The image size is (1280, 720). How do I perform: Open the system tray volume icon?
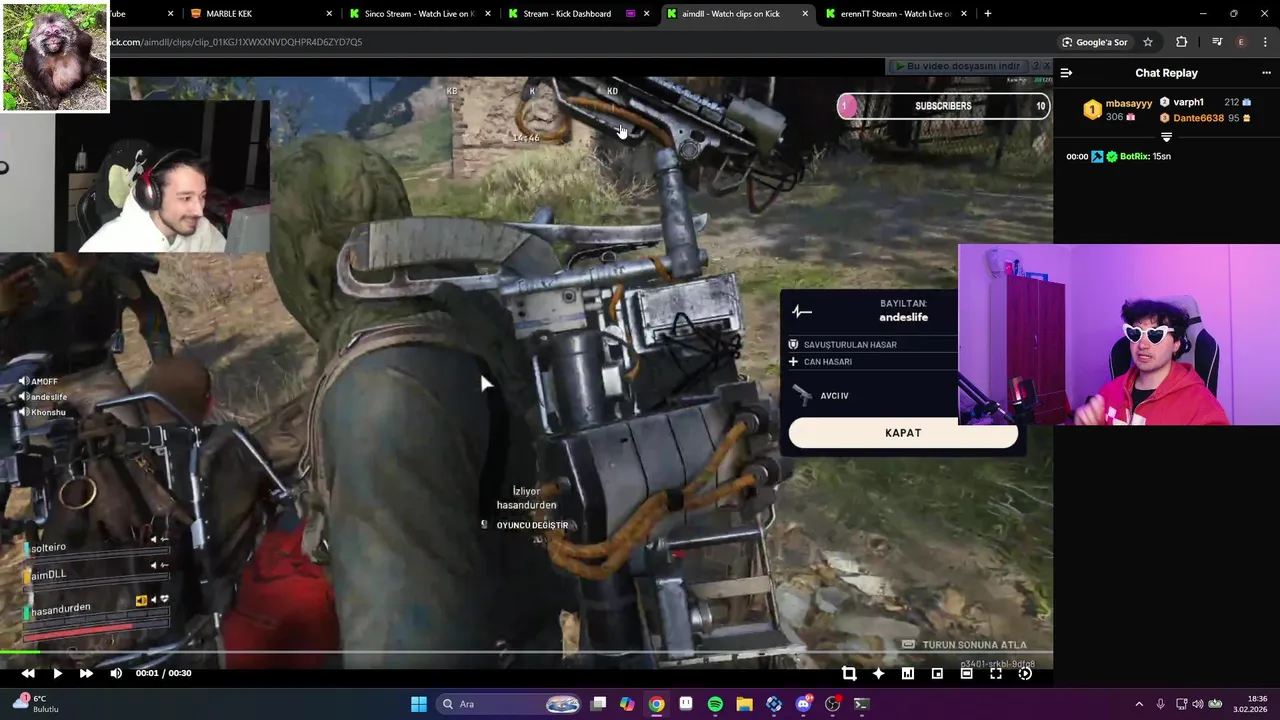[1198, 704]
